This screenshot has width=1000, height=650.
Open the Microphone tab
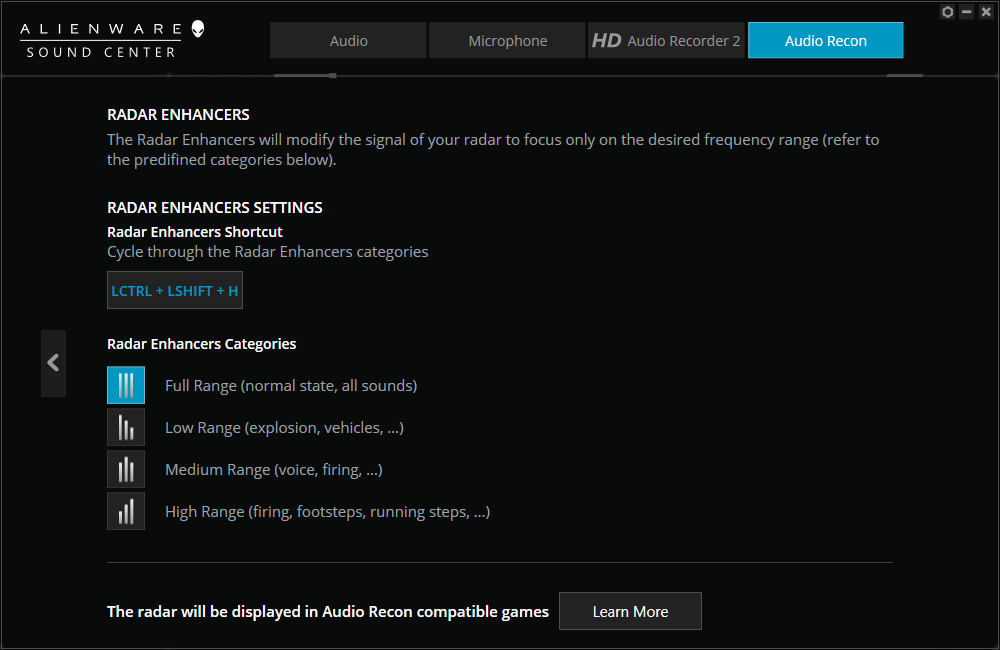(x=507, y=41)
